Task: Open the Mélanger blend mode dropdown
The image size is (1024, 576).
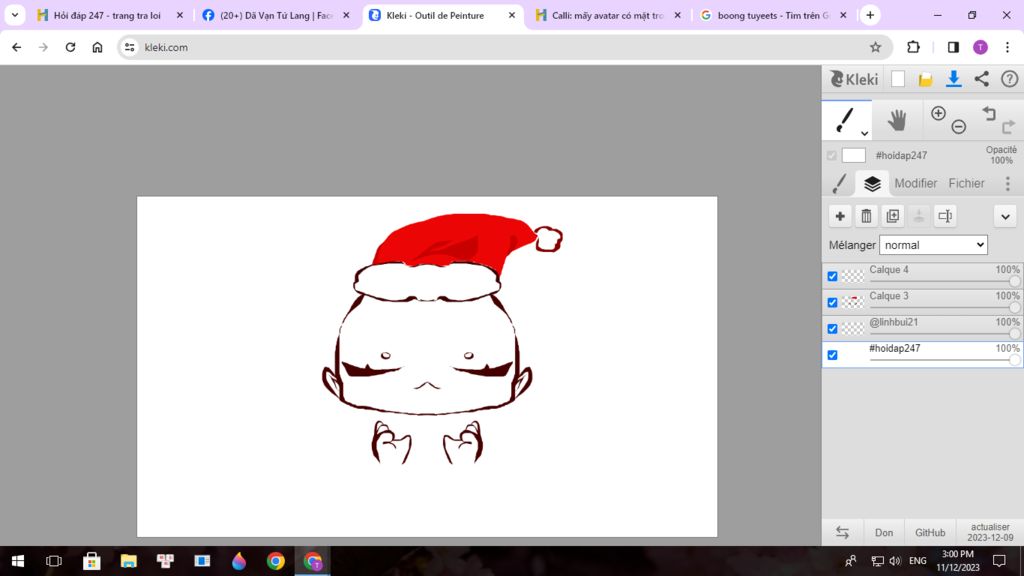Action: click(x=933, y=245)
